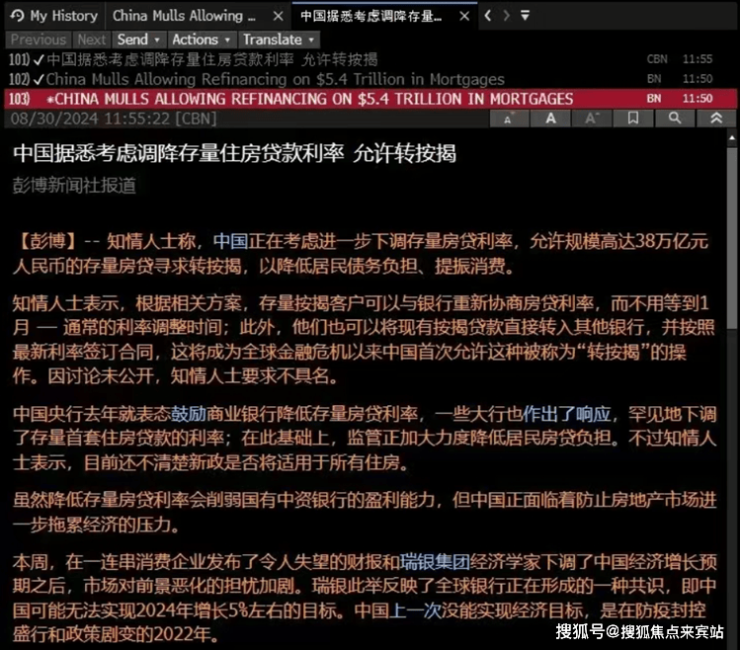Image resolution: width=740 pixels, height=650 pixels.
Task: Click CBN source label on row 101
Action: [657, 59]
